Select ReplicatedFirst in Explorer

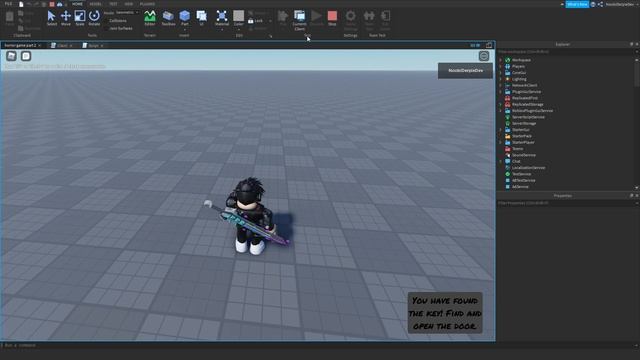525,98
